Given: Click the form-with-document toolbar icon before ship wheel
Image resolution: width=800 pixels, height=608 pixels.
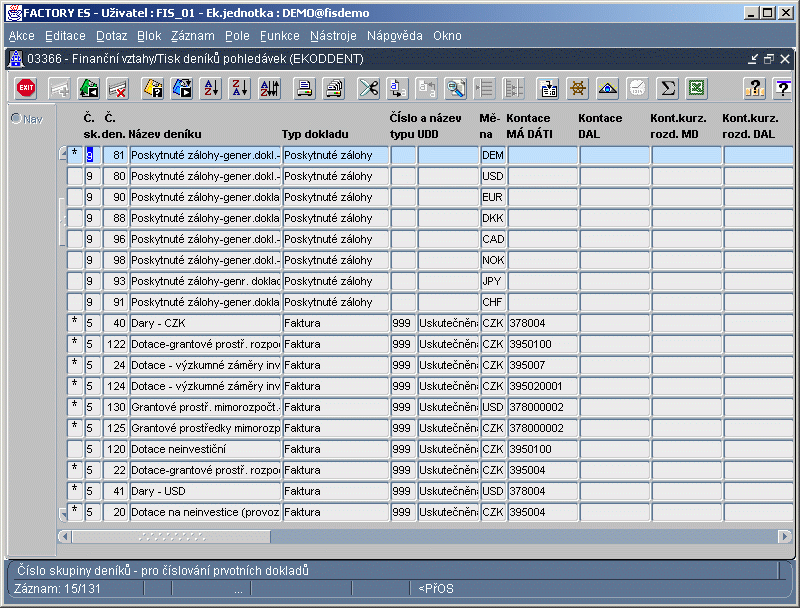Looking at the screenshot, I should point(548,88).
